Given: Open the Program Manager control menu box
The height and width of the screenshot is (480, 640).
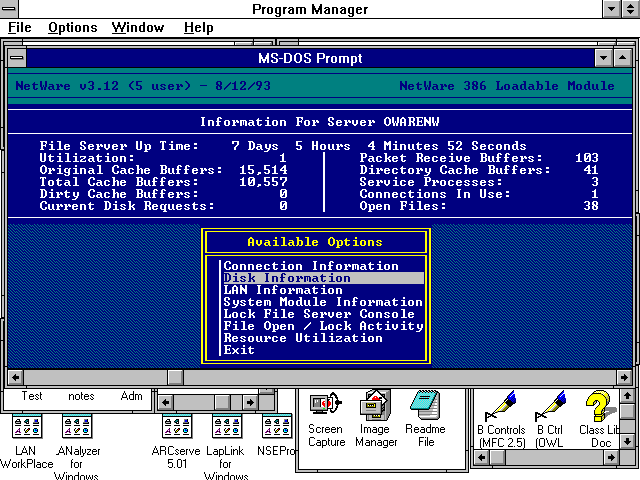Looking at the screenshot, I should point(11,9).
